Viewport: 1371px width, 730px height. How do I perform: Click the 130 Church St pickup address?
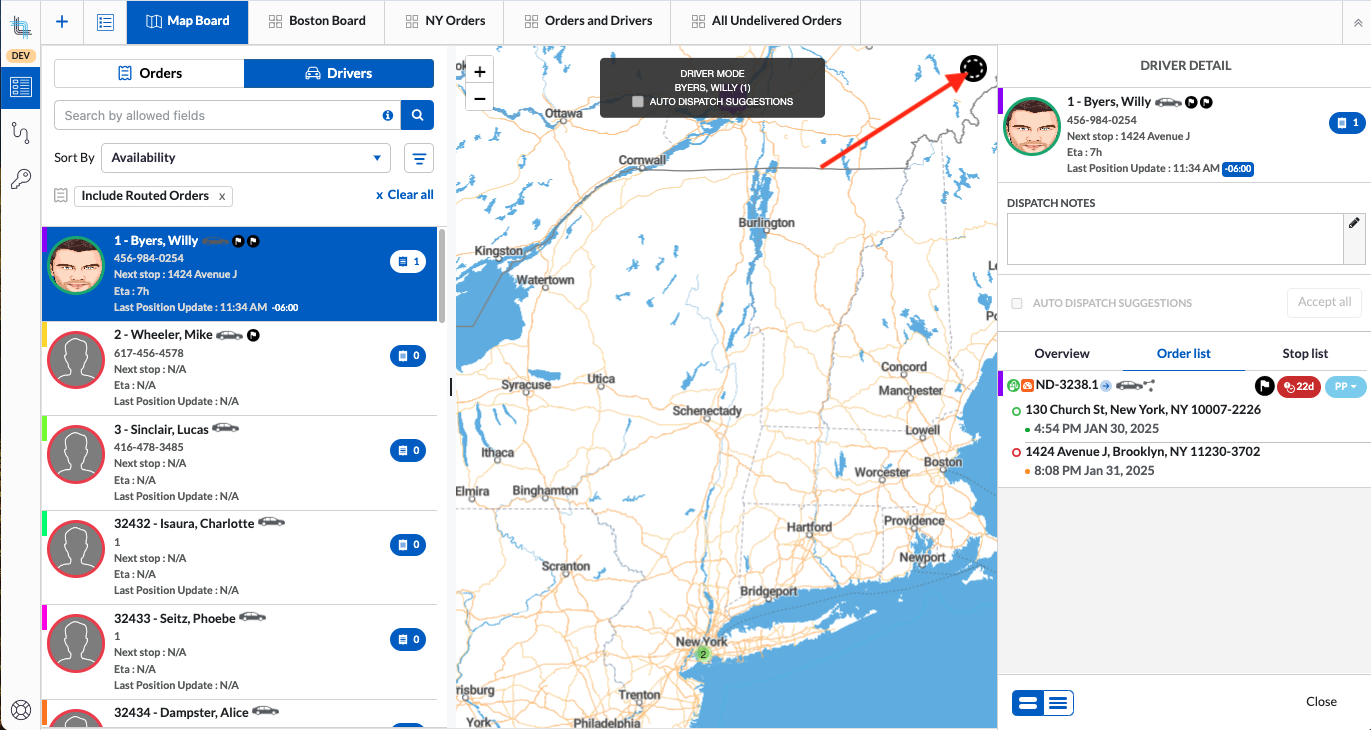click(1143, 410)
